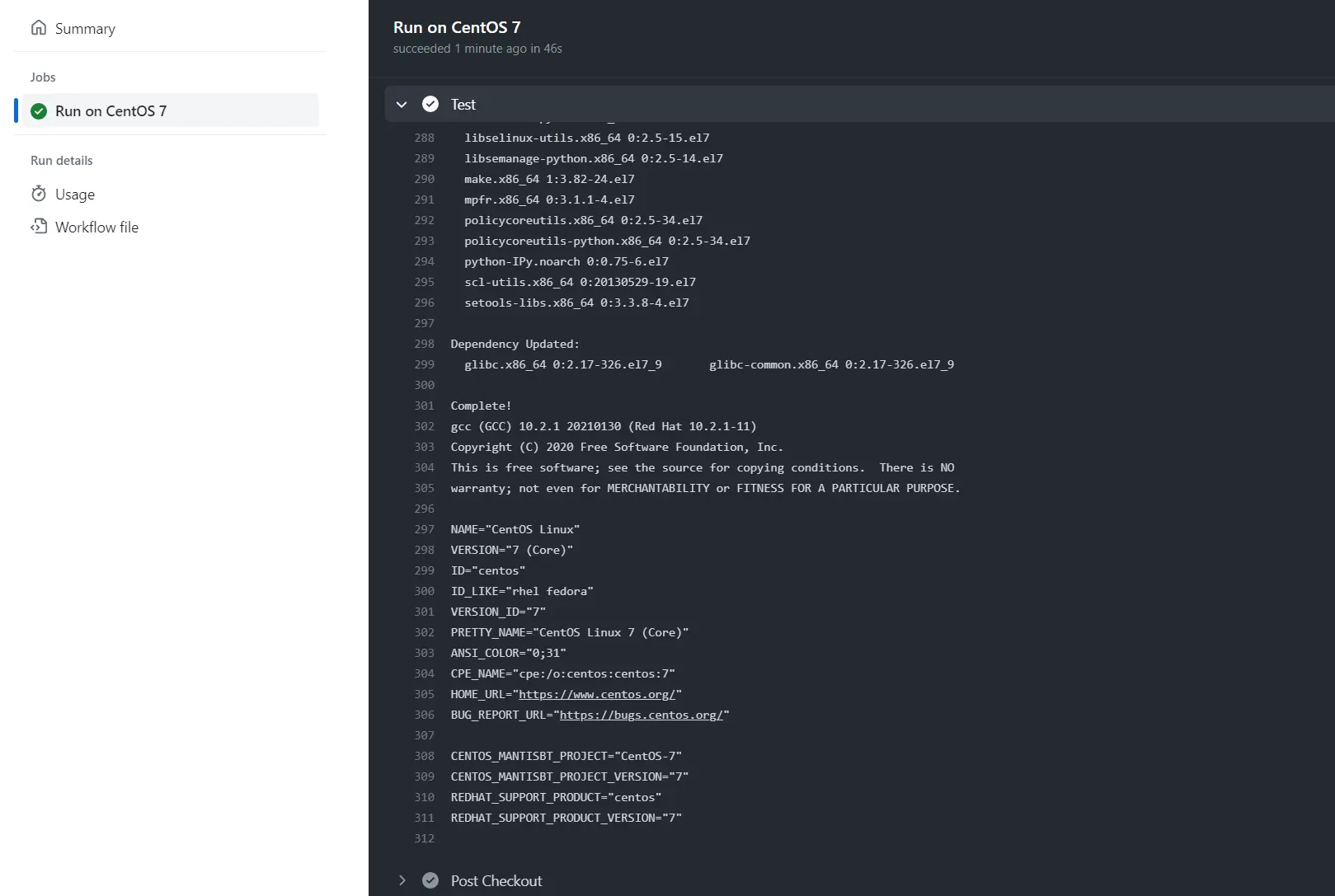Click the Test step success check icon
1335x896 pixels.
click(x=430, y=104)
